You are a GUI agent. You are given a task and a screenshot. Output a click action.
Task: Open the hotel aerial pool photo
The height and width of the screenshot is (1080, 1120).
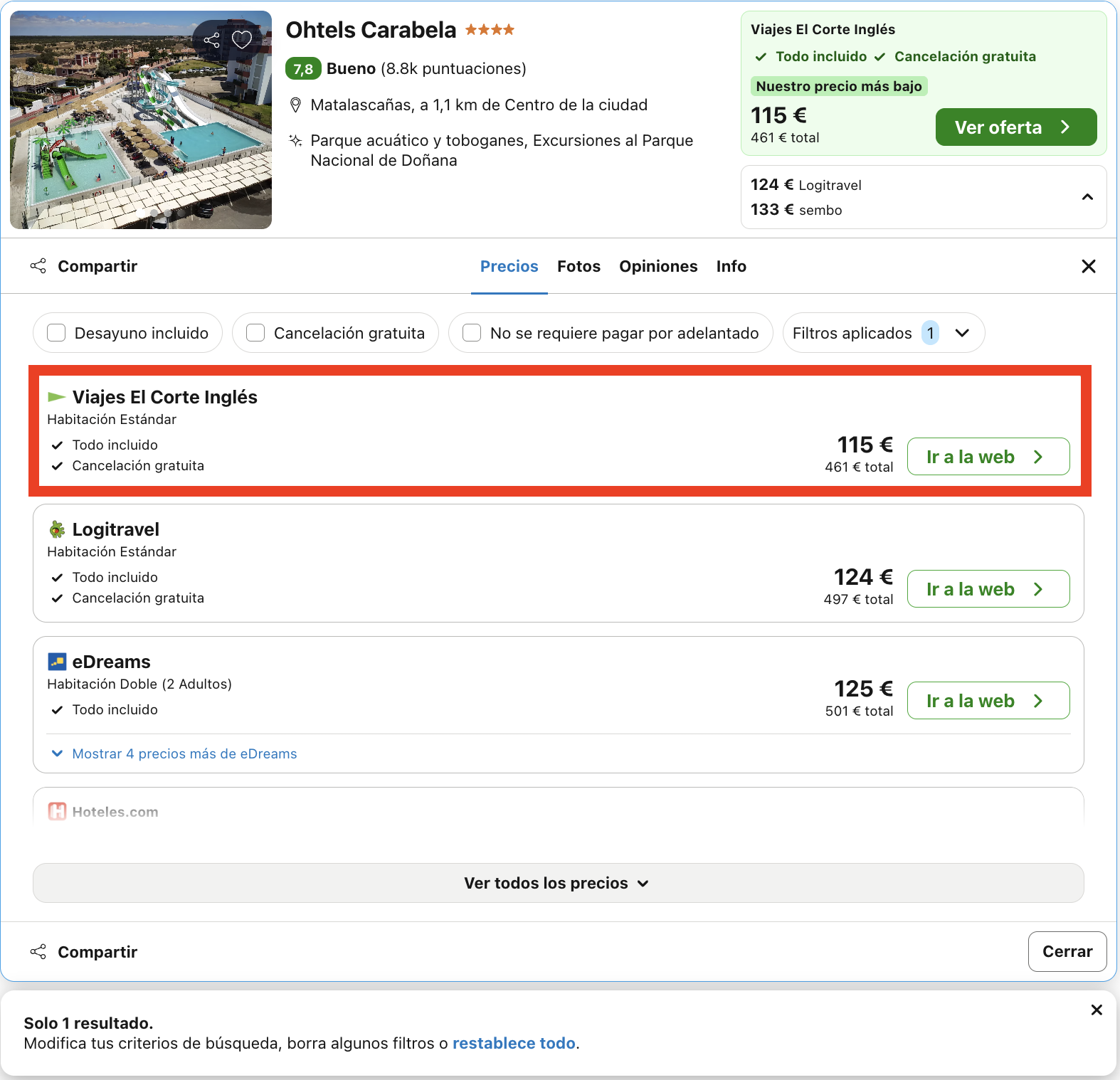tap(141, 120)
